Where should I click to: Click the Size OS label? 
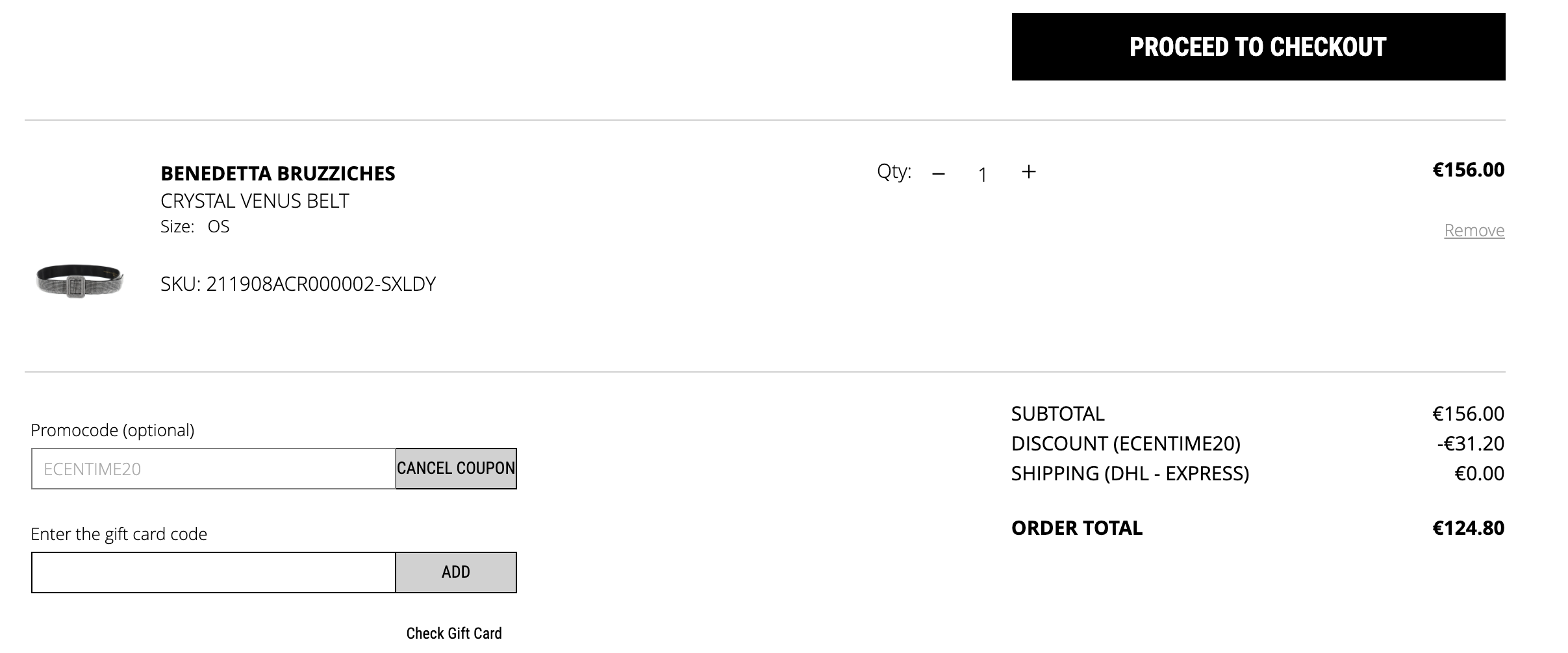tap(195, 227)
